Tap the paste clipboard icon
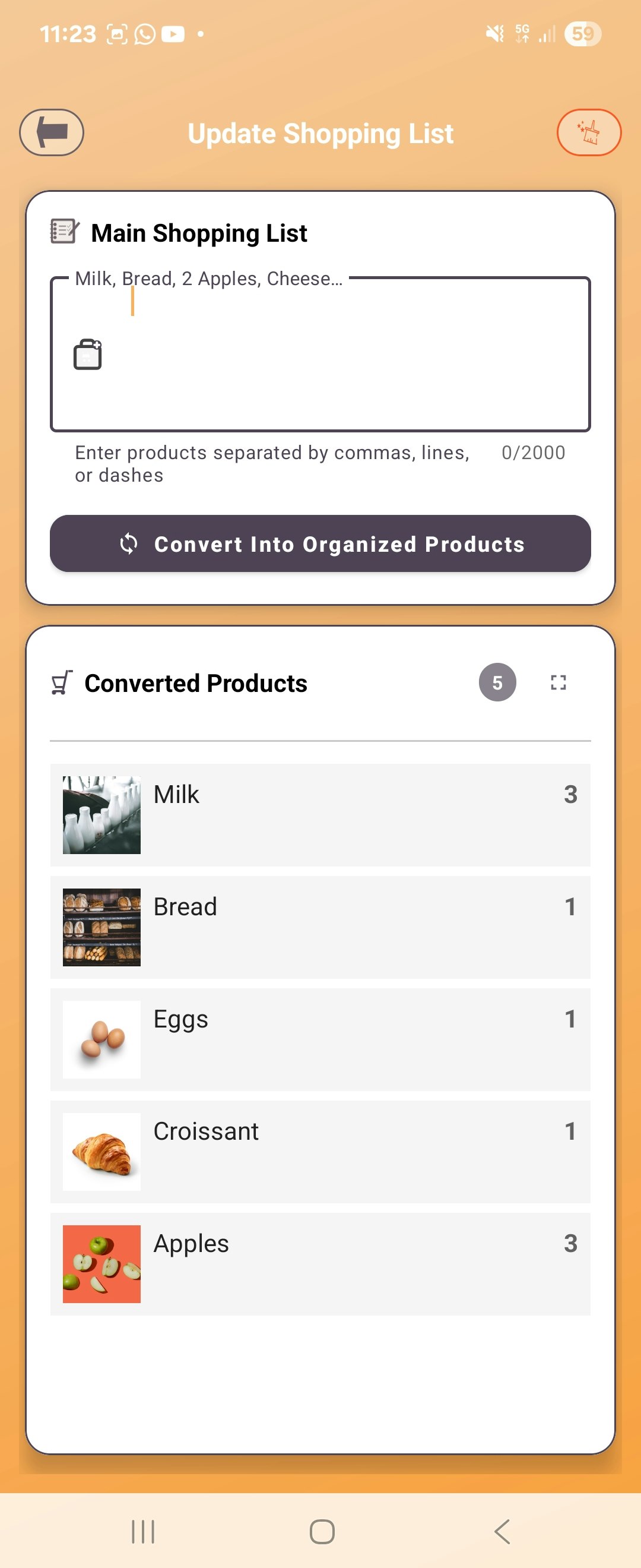Screen dimensions: 641x1568 tap(88, 354)
